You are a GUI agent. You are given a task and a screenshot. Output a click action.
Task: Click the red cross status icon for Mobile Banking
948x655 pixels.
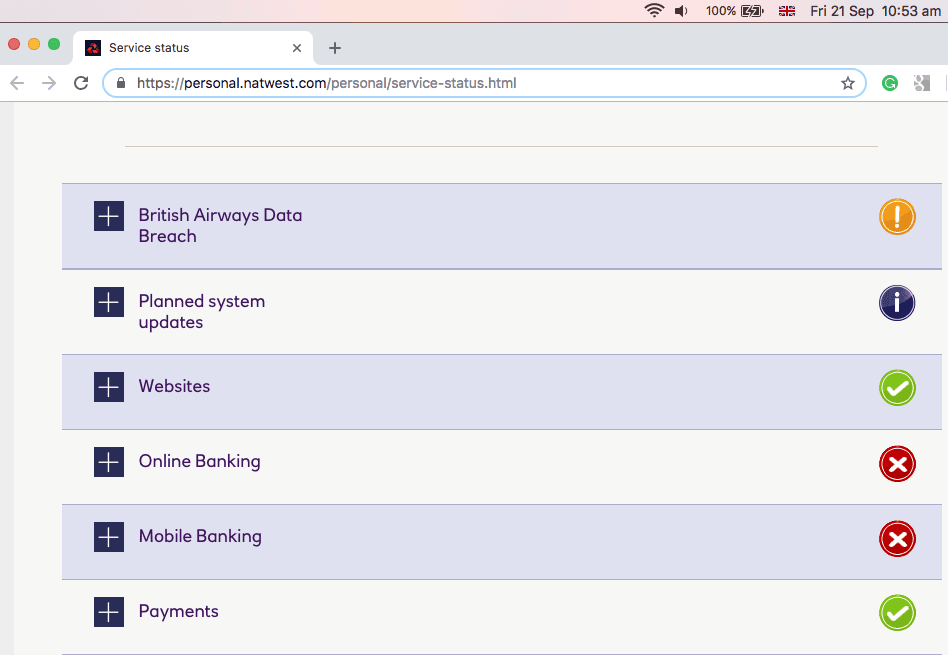(897, 539)
